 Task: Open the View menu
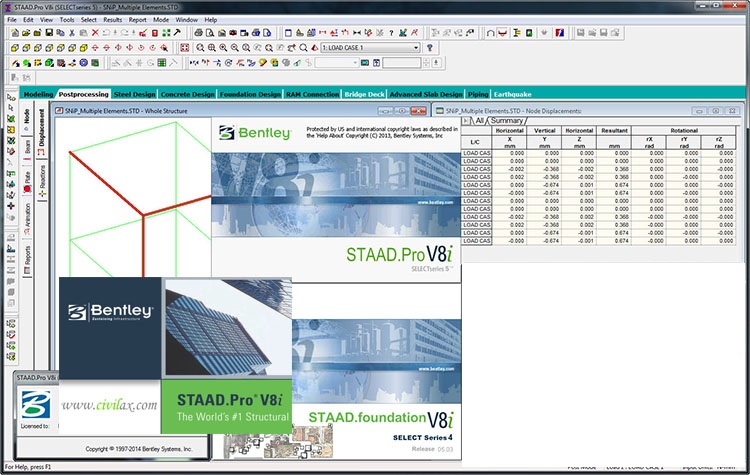click(46, 20)
